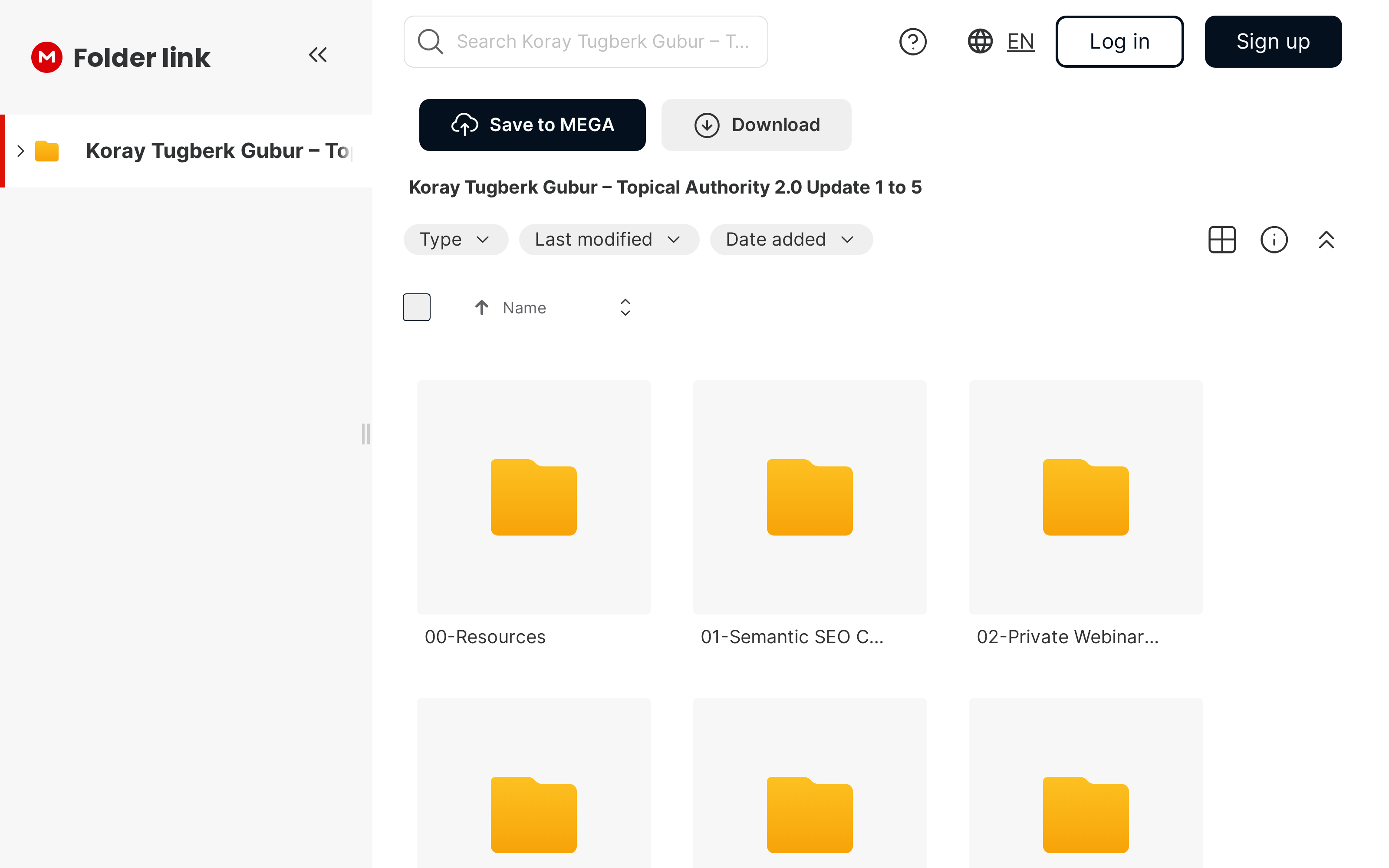1389x868 pixels.
Task: Click the Sign up button
Action: tap(1273, 41)
